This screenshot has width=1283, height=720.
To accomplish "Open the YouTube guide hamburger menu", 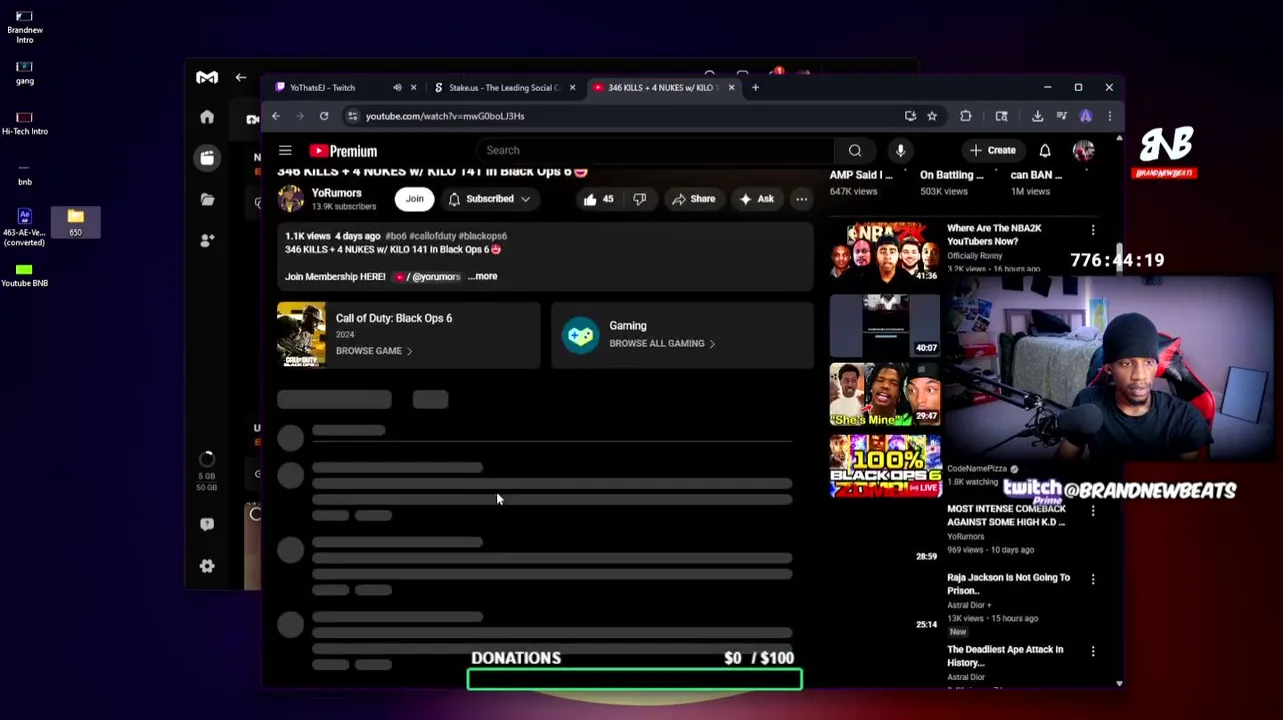I will tap(285, 151).
